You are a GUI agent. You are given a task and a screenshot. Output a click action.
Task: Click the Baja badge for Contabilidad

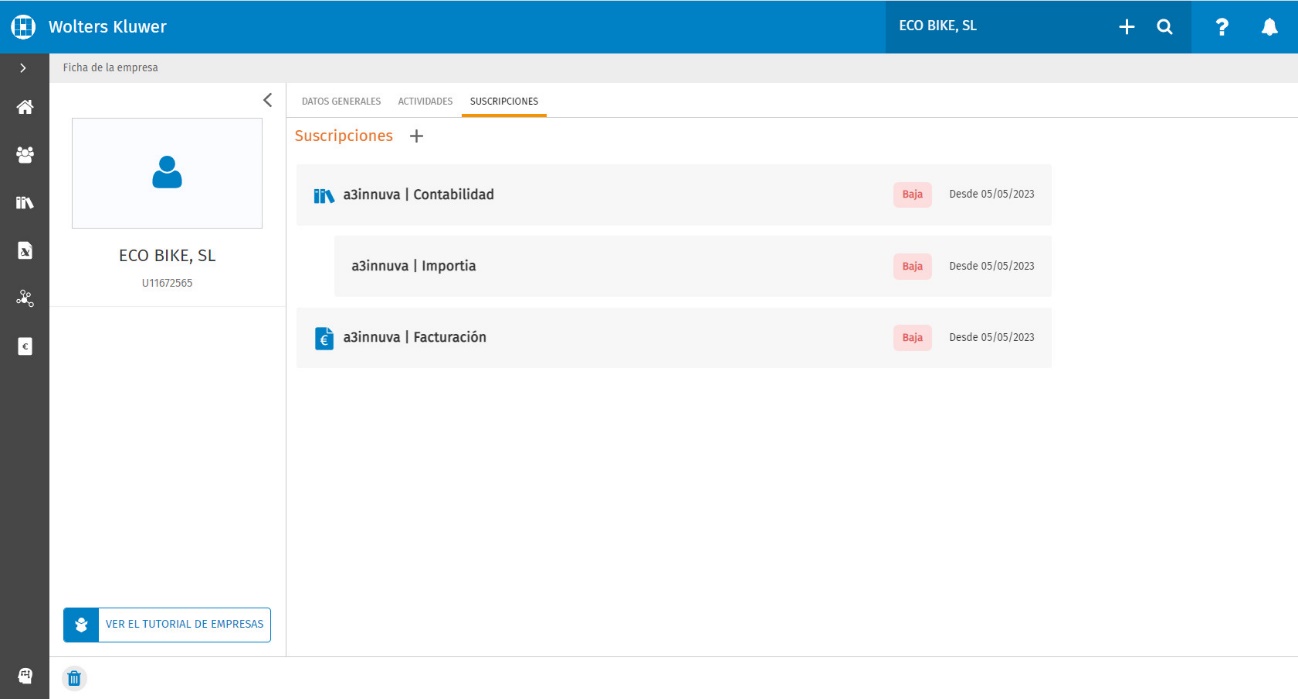point(912,194)
